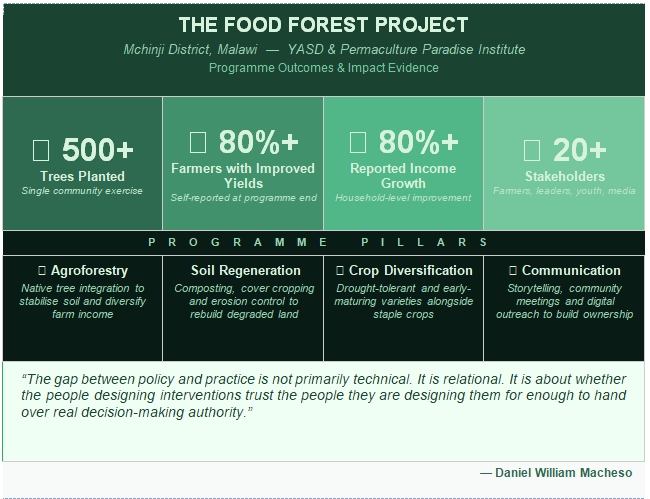The width and height of the screenshot is (650, 499).
Task: Click the icon next to 20+ Stakeholders
Action: (532, 150)
